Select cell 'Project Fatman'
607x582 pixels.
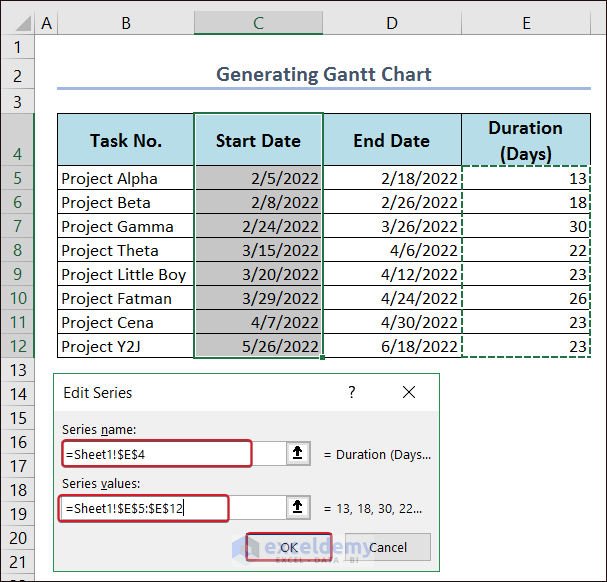(x=126, y=298)
